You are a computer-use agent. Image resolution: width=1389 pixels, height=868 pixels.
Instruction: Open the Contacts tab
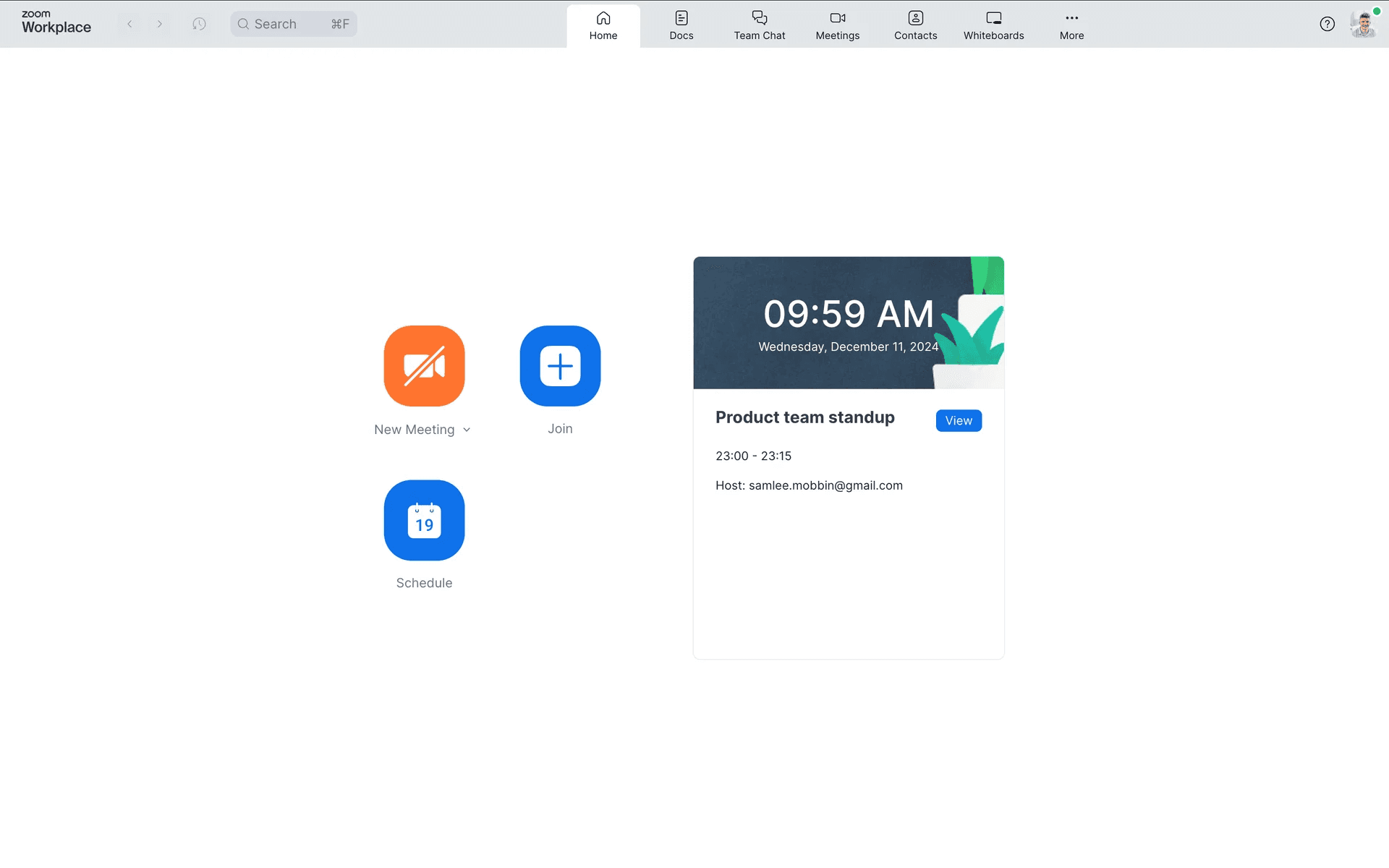pos(915,25)
